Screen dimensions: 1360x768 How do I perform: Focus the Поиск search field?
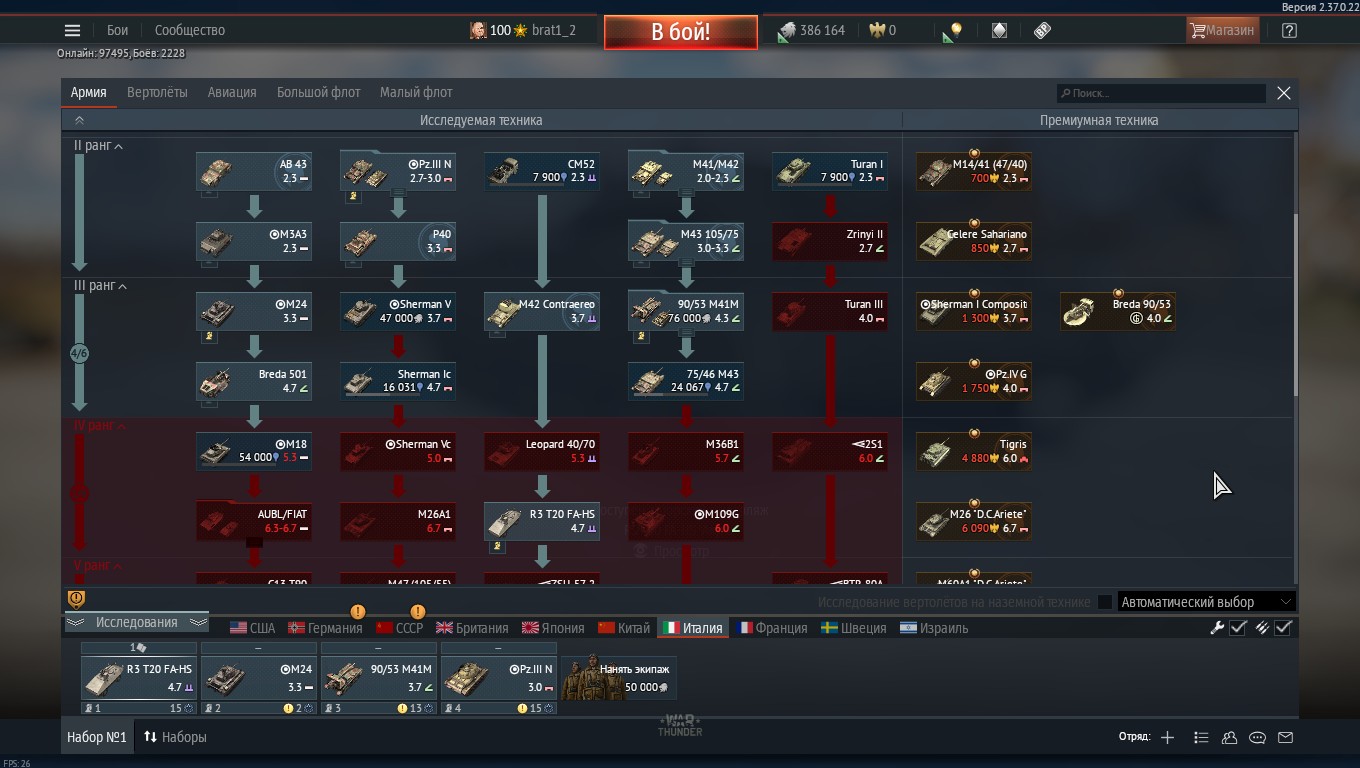1162,93
